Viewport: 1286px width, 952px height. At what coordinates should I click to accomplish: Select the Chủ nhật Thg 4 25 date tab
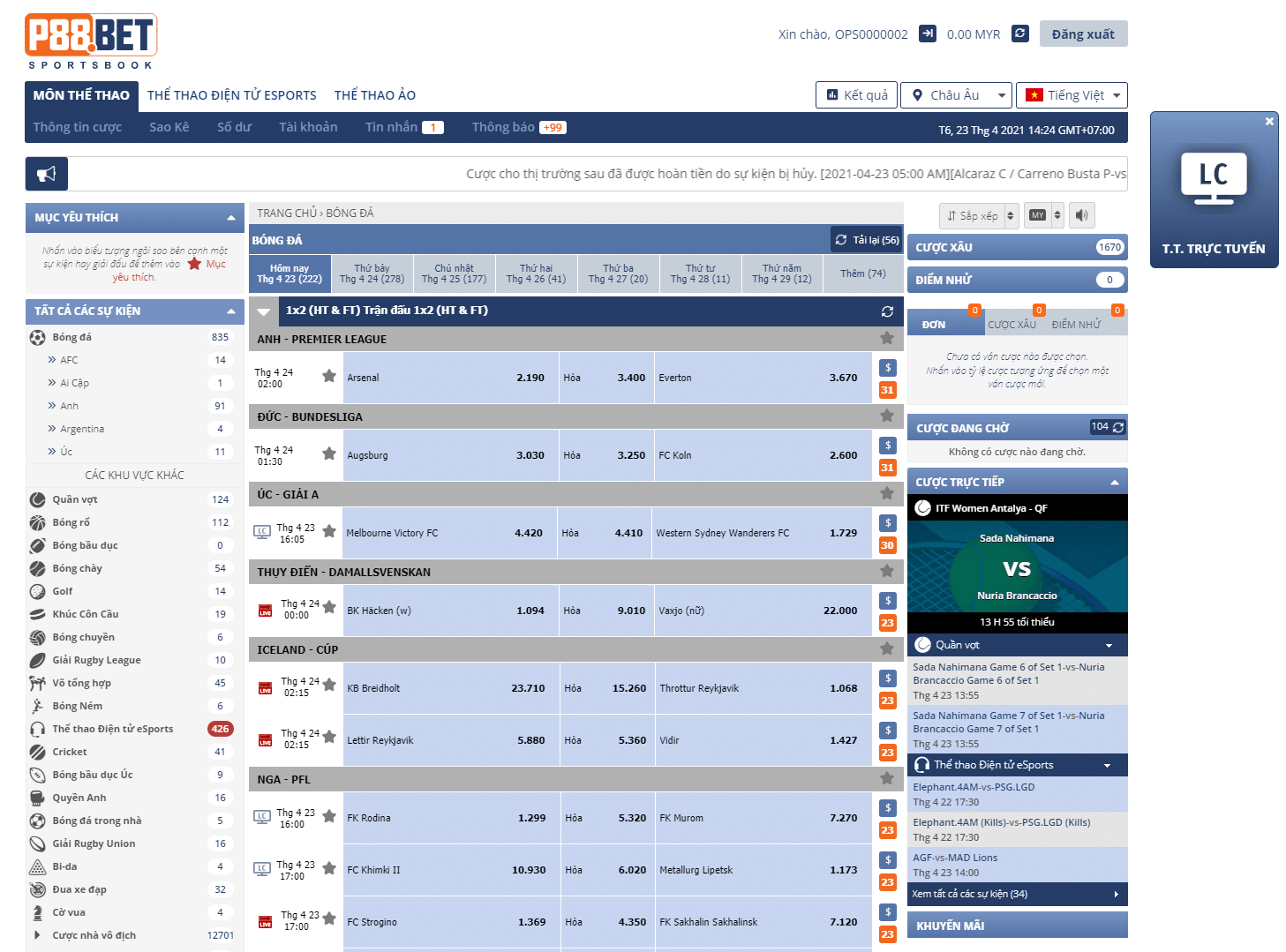coord(454,274)
